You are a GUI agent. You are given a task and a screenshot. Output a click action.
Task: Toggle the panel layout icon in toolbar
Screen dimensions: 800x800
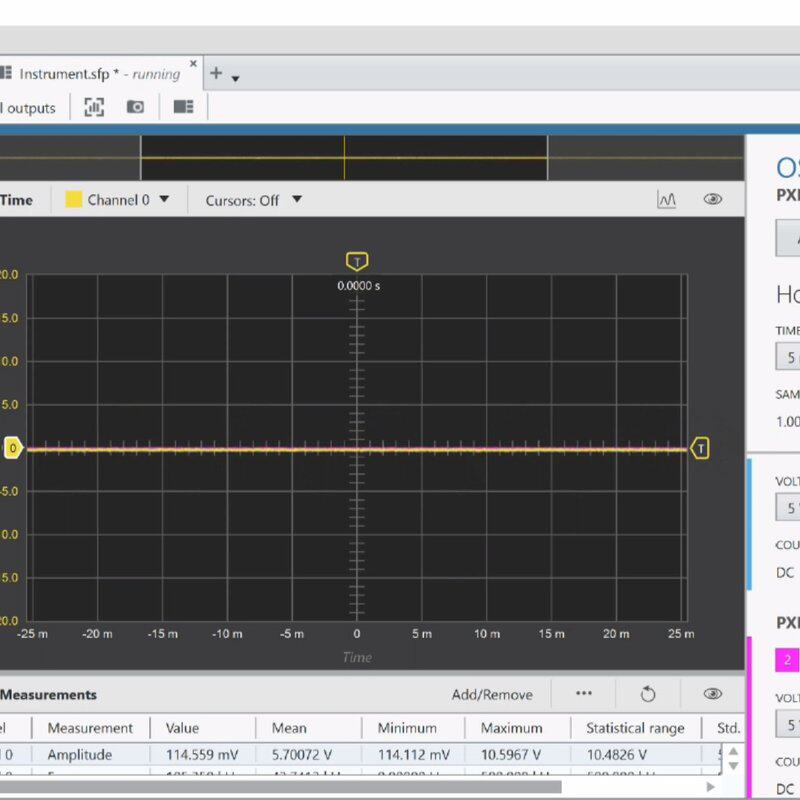(x=184, y=107)
